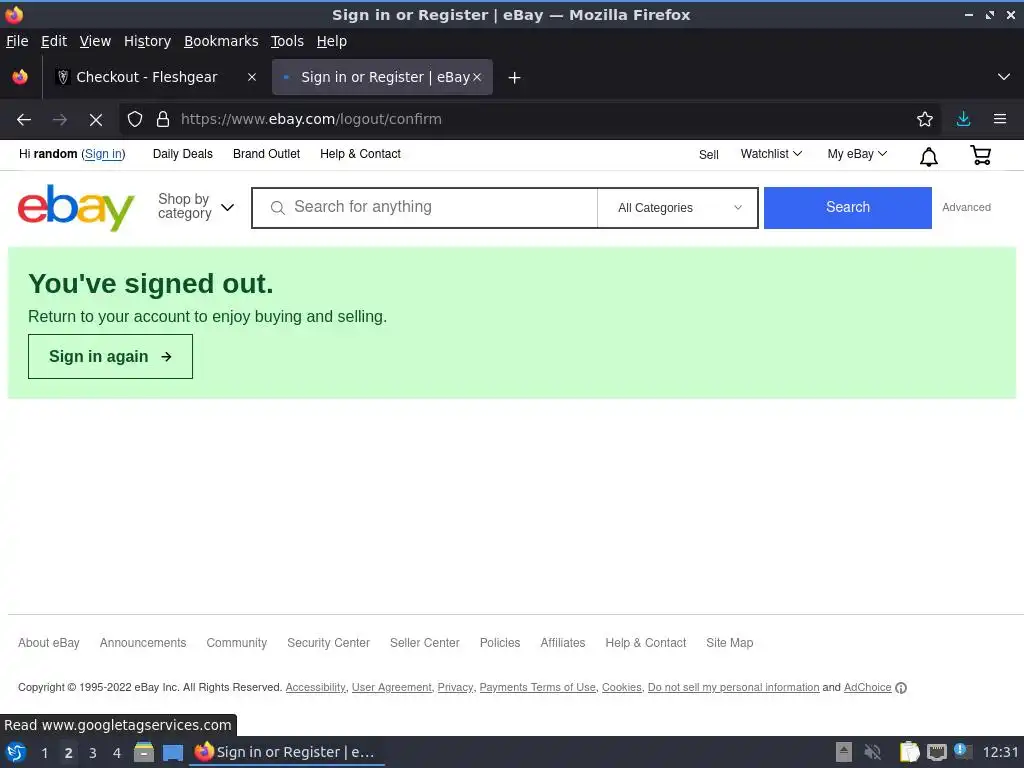
Task: Open About eBay footer link
Action: click(x=49, y=643)
